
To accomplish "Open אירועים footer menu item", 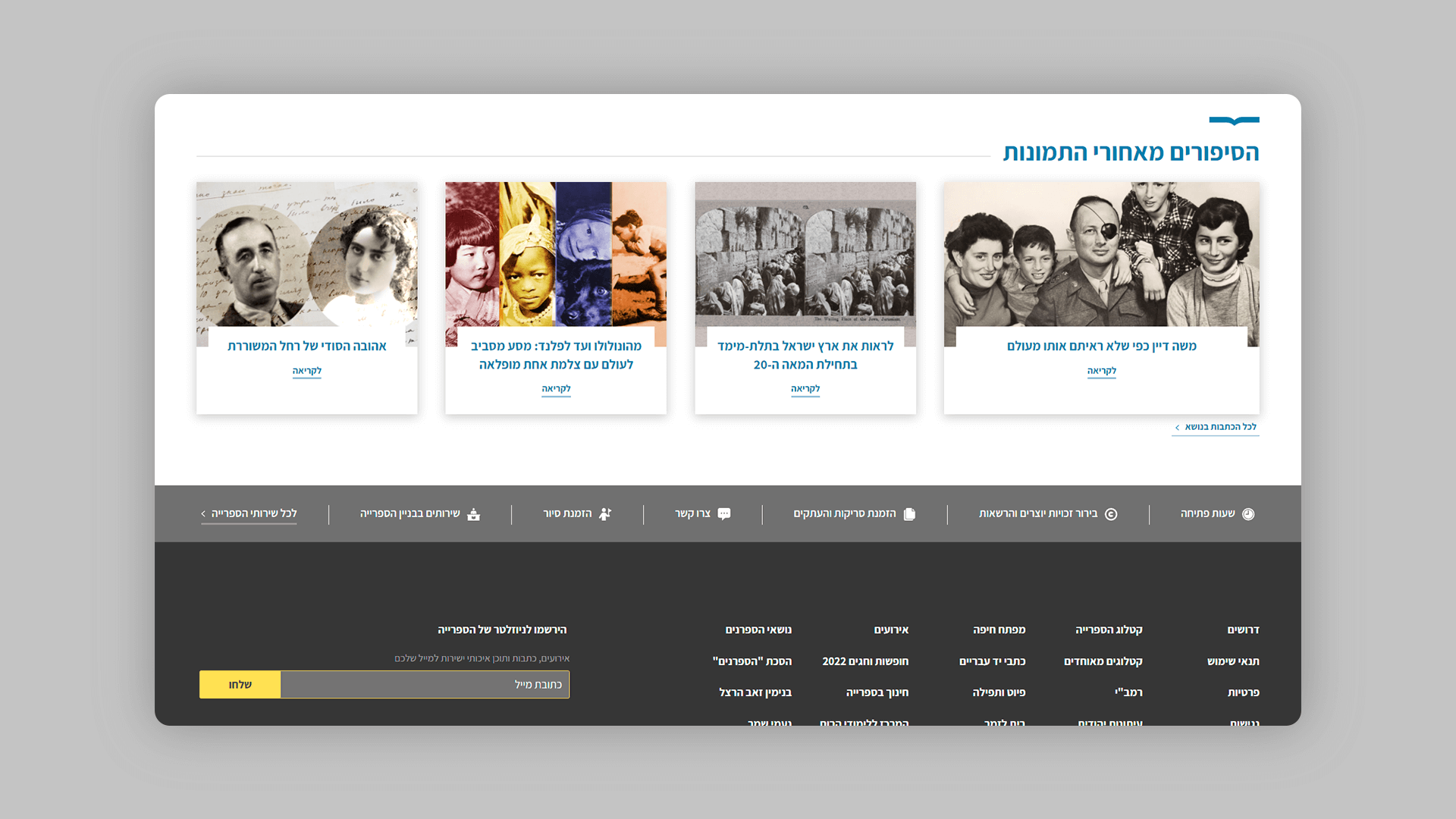I will tap(891, 630).
